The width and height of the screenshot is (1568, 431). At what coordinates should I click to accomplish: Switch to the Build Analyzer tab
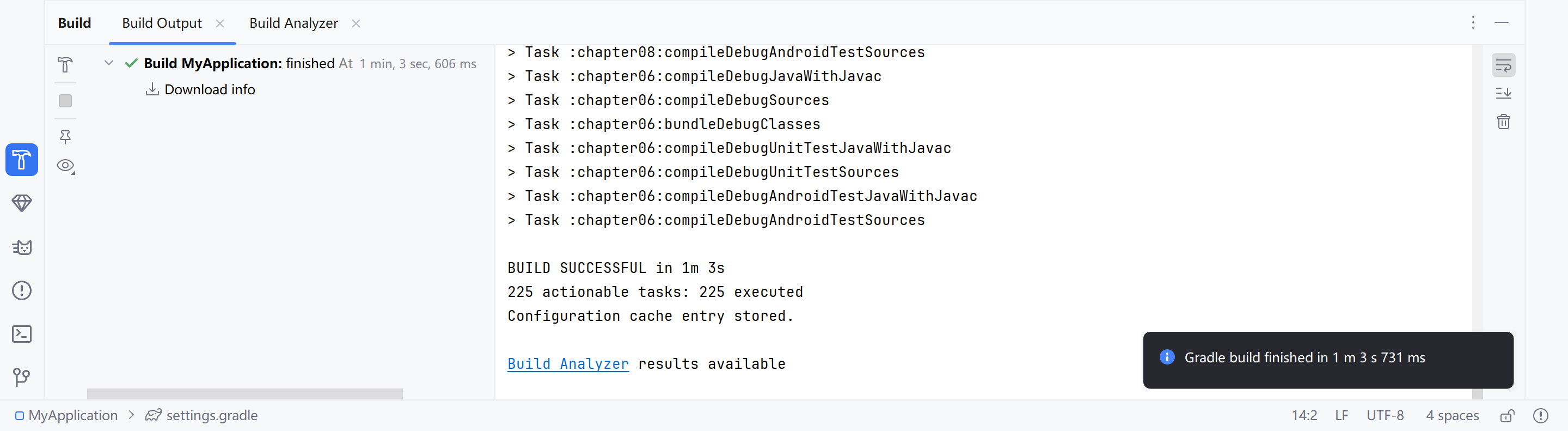point(293,23)
